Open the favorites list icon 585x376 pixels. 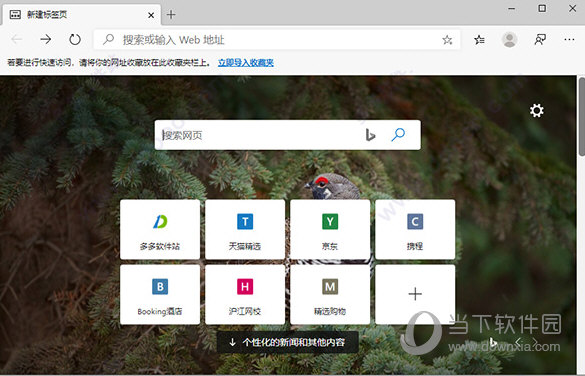pos(479,39)
